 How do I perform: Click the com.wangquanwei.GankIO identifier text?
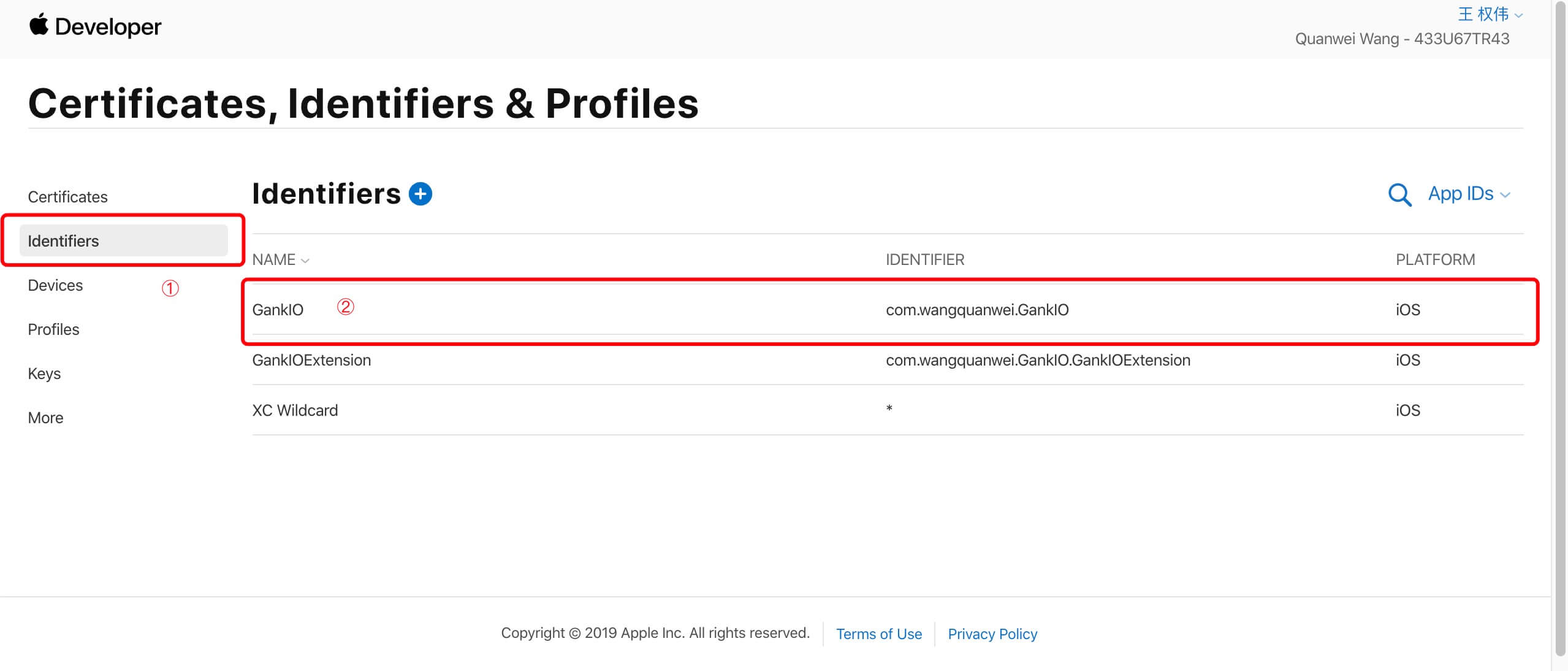pyautogui.click(x=977, y=310)
